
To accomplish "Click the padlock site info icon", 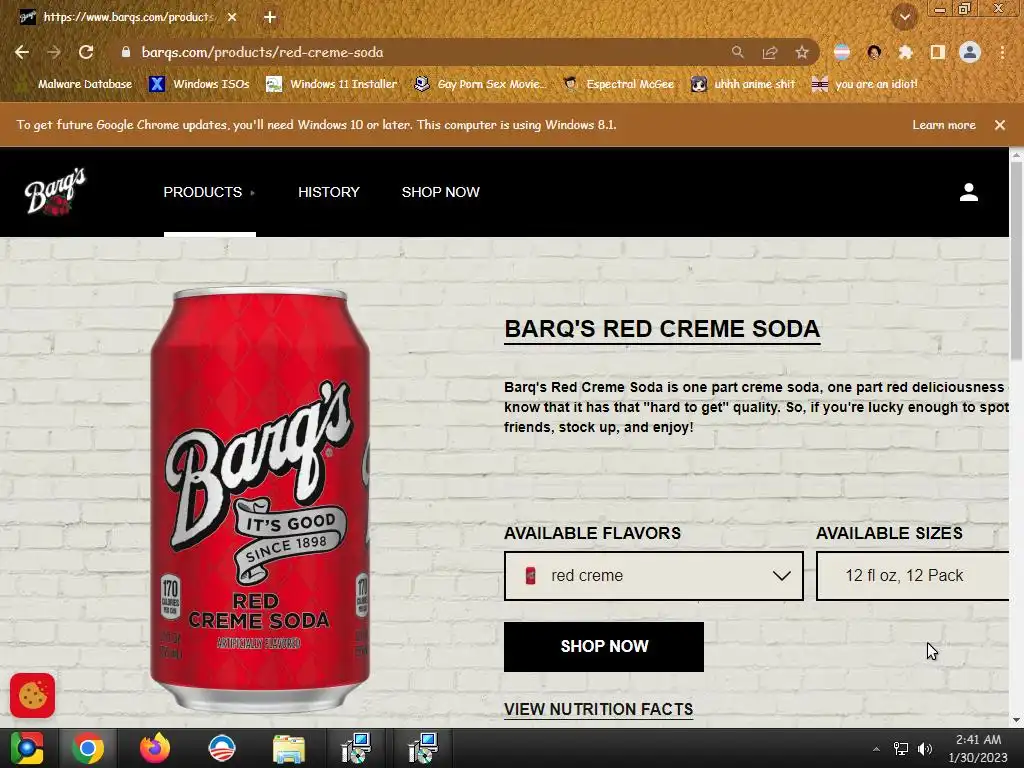I will coord(126,52).
